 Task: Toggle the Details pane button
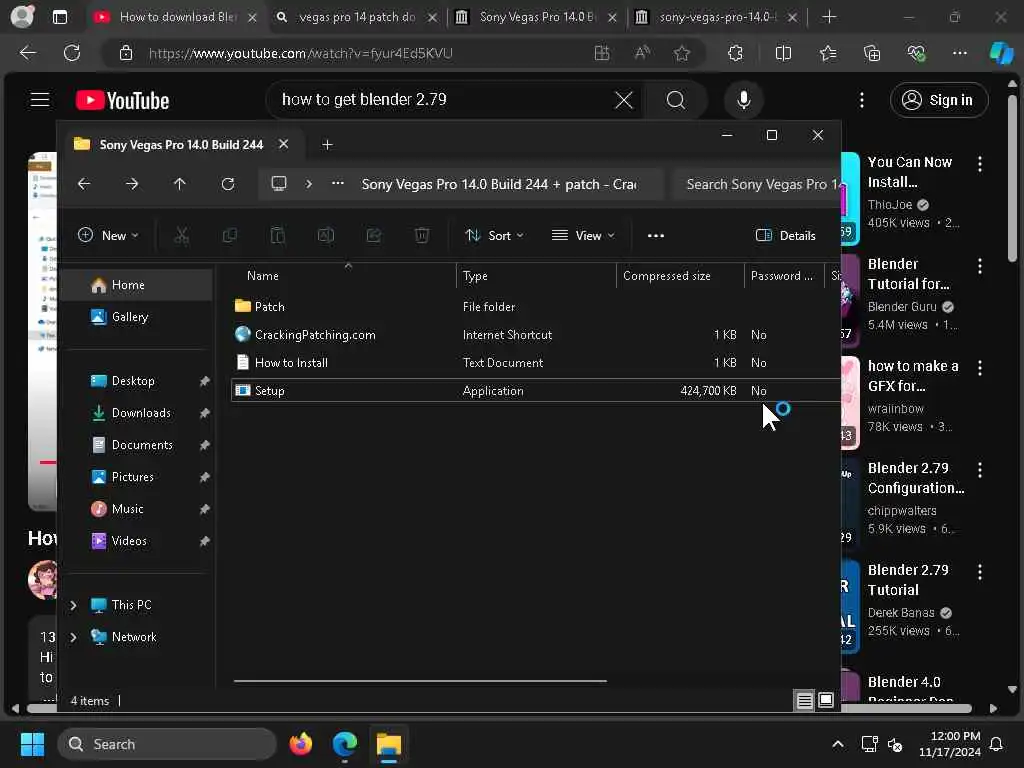click(x=786, y=236)
